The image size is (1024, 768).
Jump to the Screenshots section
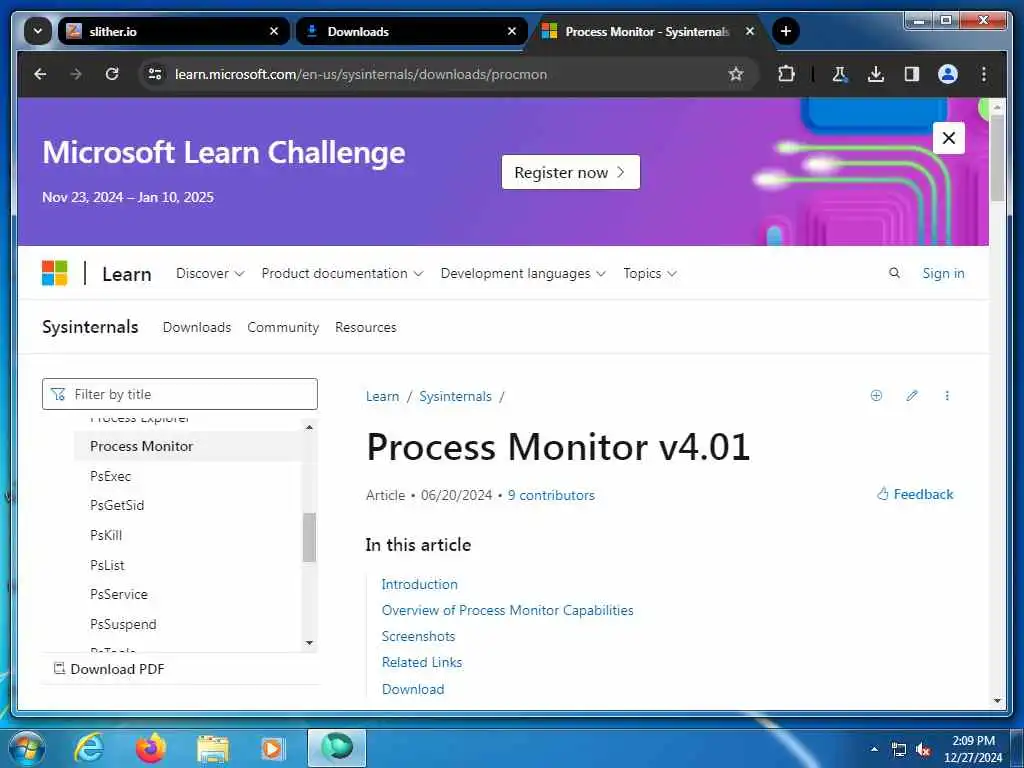[x=418, y=636]
